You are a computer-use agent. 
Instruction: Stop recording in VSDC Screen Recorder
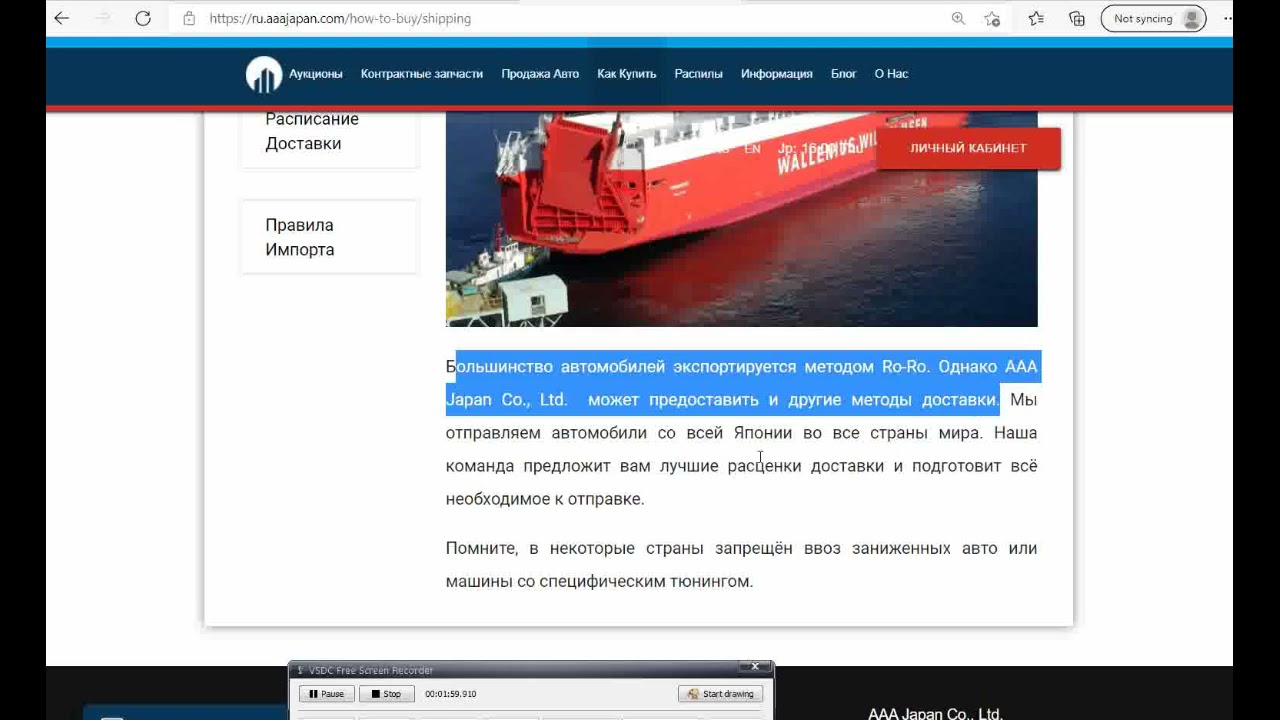pos(386,694)
